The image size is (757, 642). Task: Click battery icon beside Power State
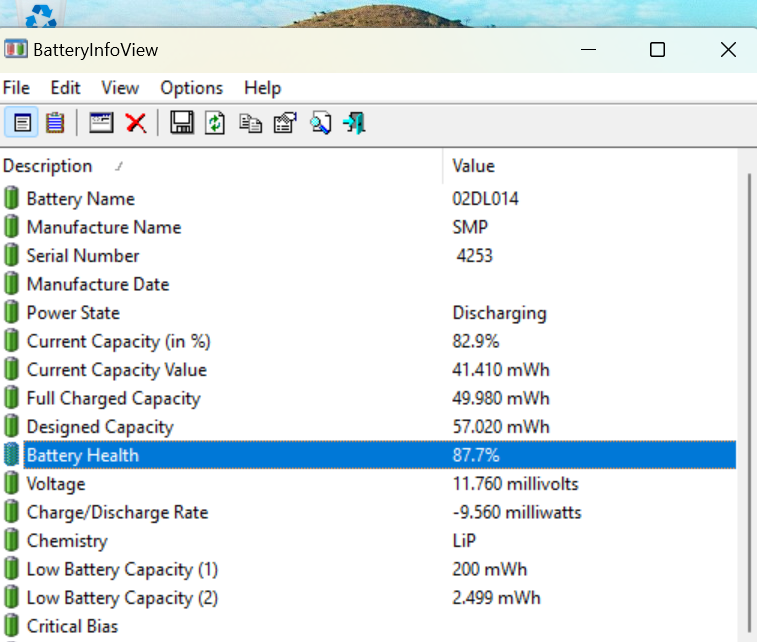tap(12, 312)
